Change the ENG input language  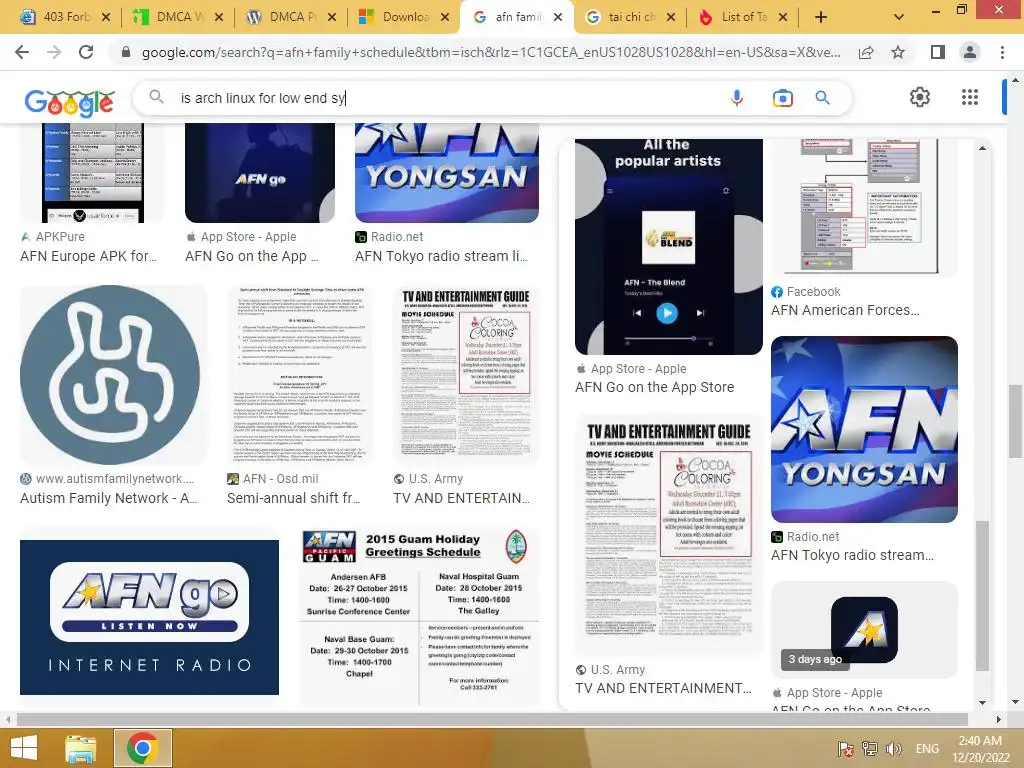pyautogui.click(x=927, y=748)
